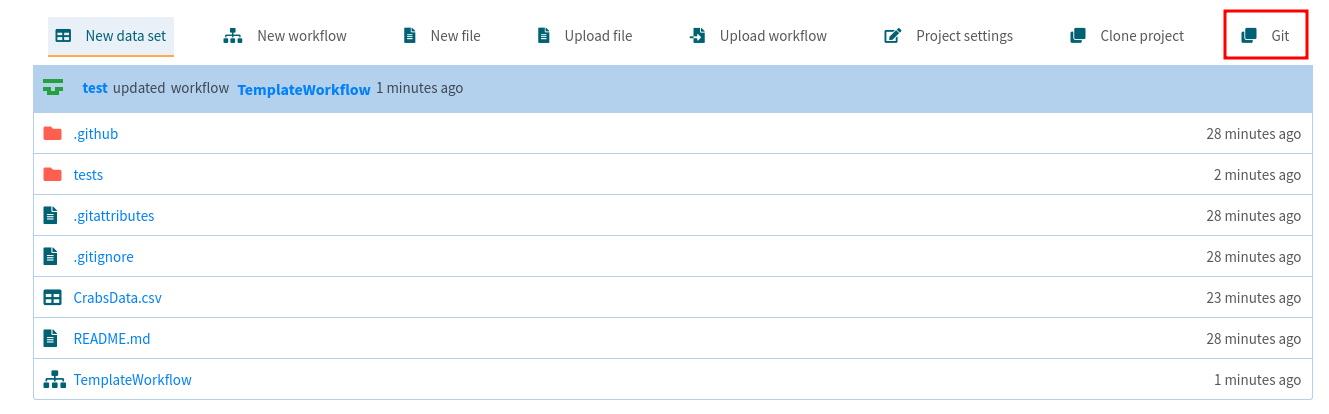The image size is (1329, 414).
Task: Click the tests folder icon
Action: (x=52, y=174)
